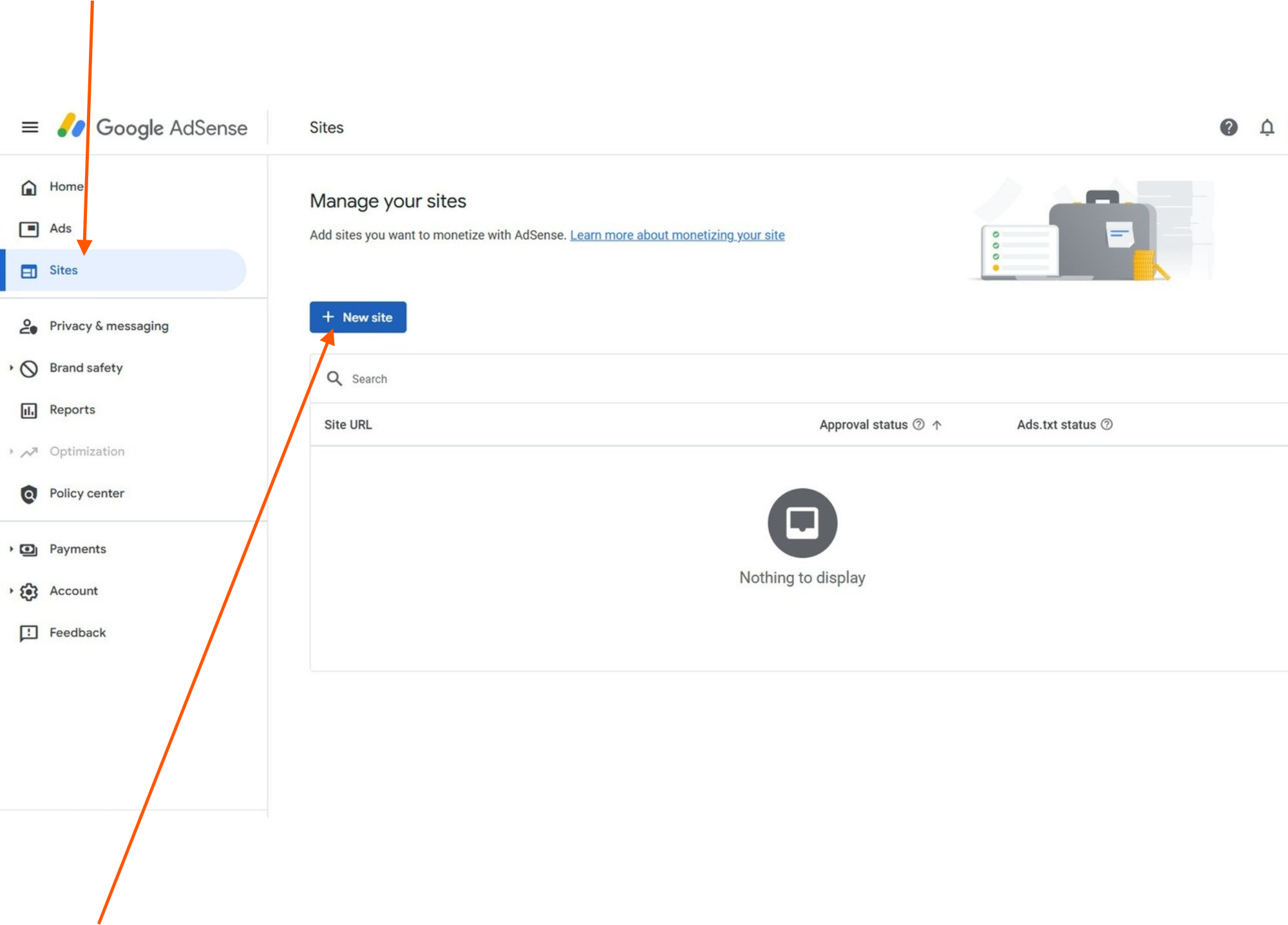The image size is (1288, 925).
Task: Expand the Account submenu arrow
Action: (x=11, y=591)
